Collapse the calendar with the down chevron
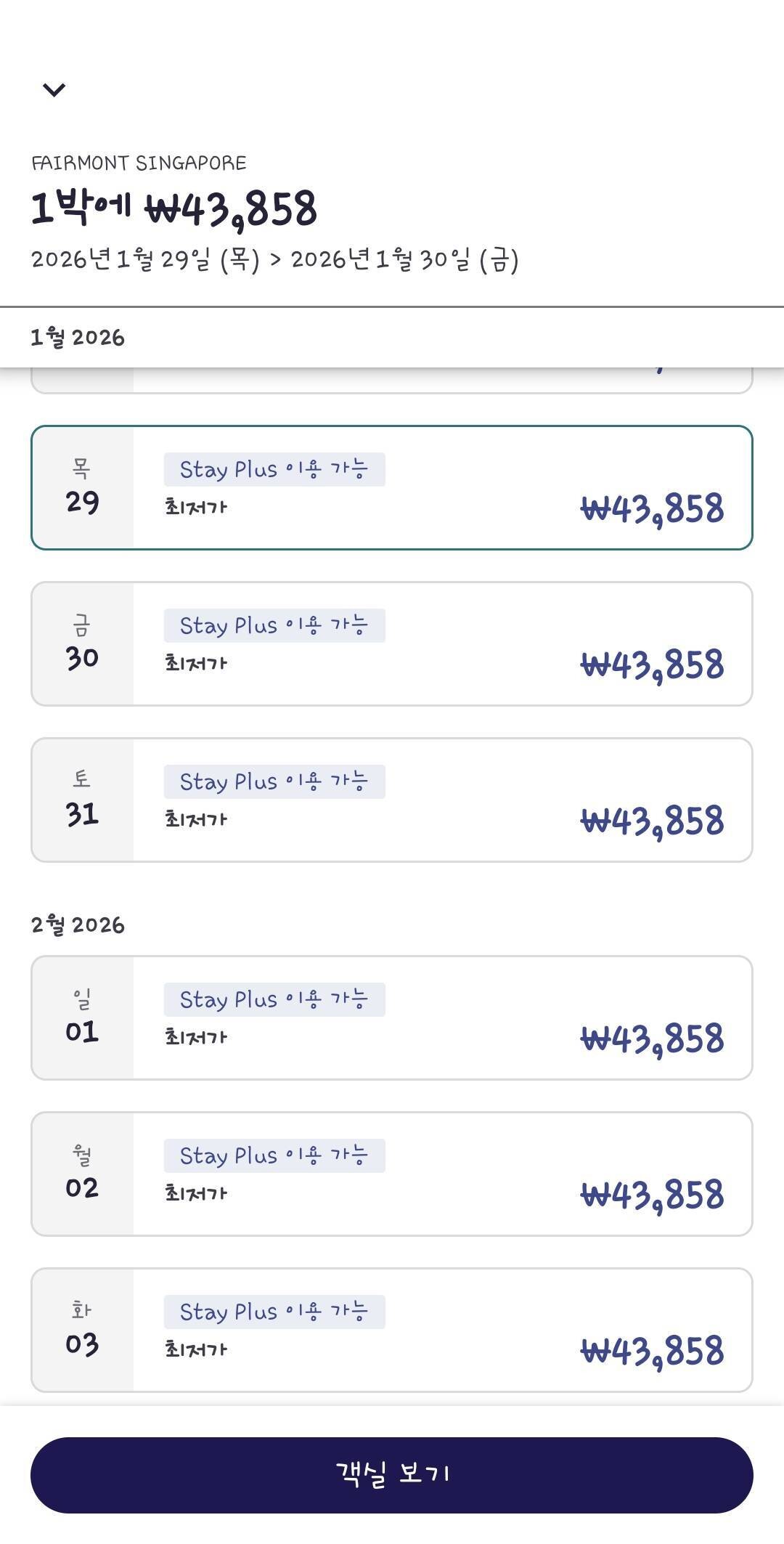784x1544 pixels. [x=54, y=89]
